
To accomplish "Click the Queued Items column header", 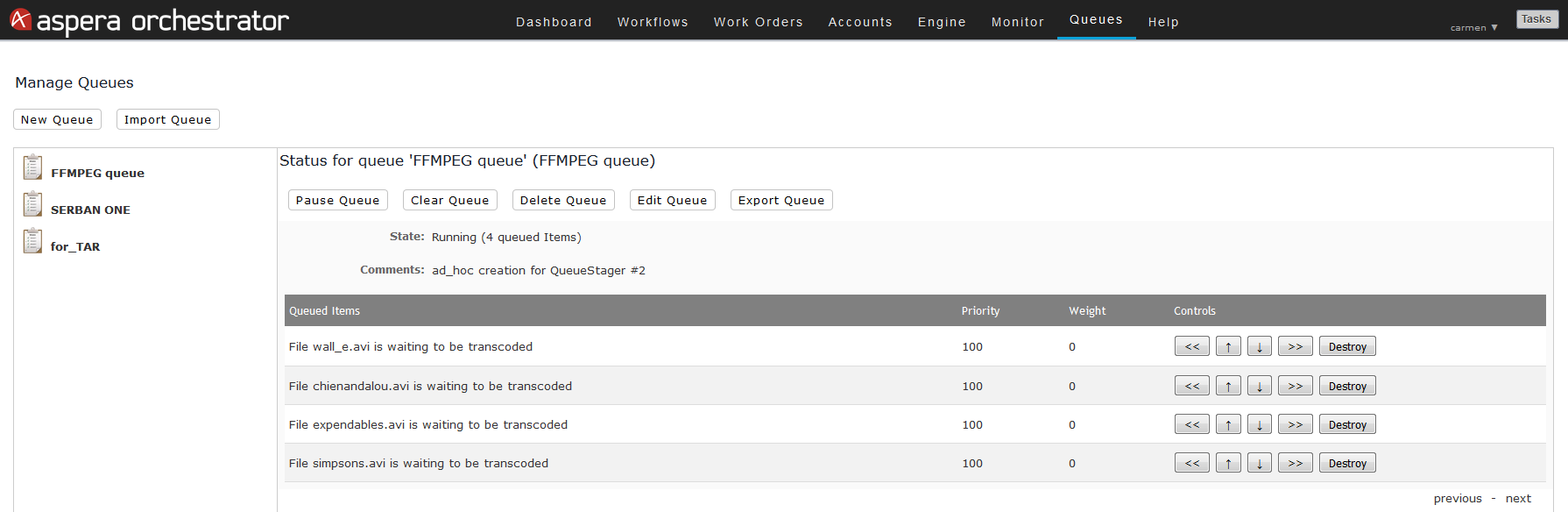I will 324,310.
